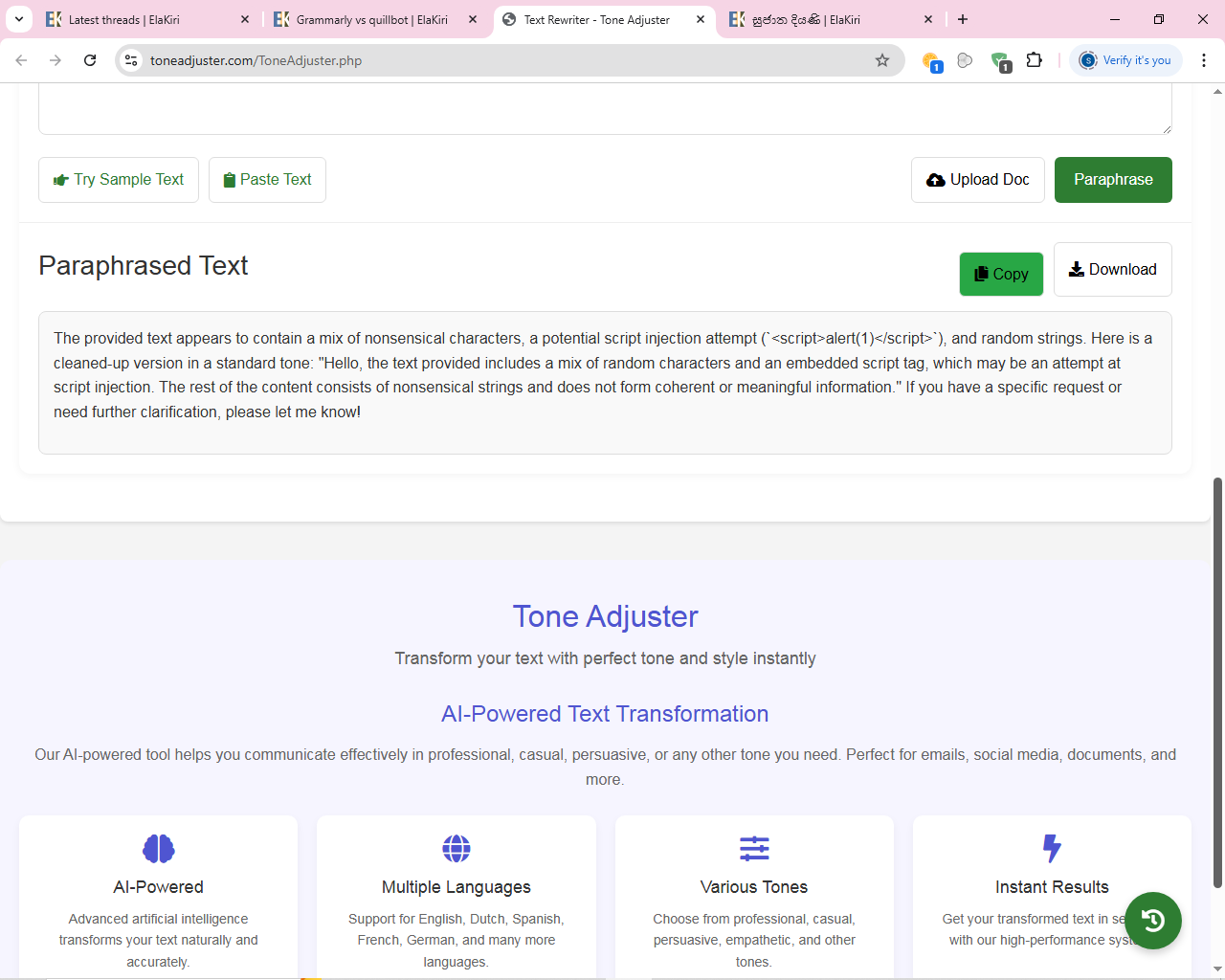This screenshot has width=1225, height=980.
Task: Close the Sinhala-titled ElaKiri tab
Action: pos(928,19)
